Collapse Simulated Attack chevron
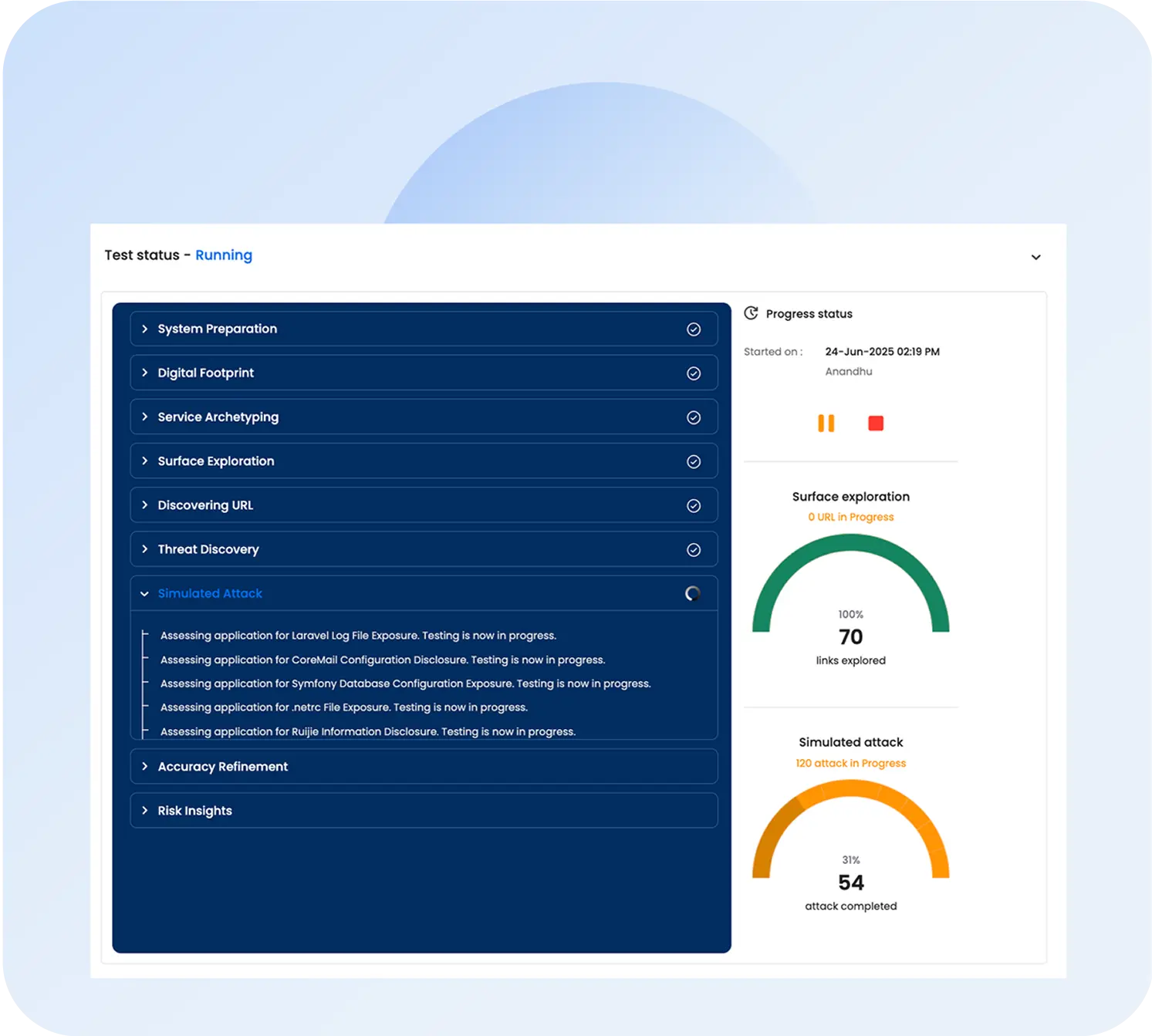Image resolution: width=1152 pixels, height=1036 pixels. tap(144, 593)
